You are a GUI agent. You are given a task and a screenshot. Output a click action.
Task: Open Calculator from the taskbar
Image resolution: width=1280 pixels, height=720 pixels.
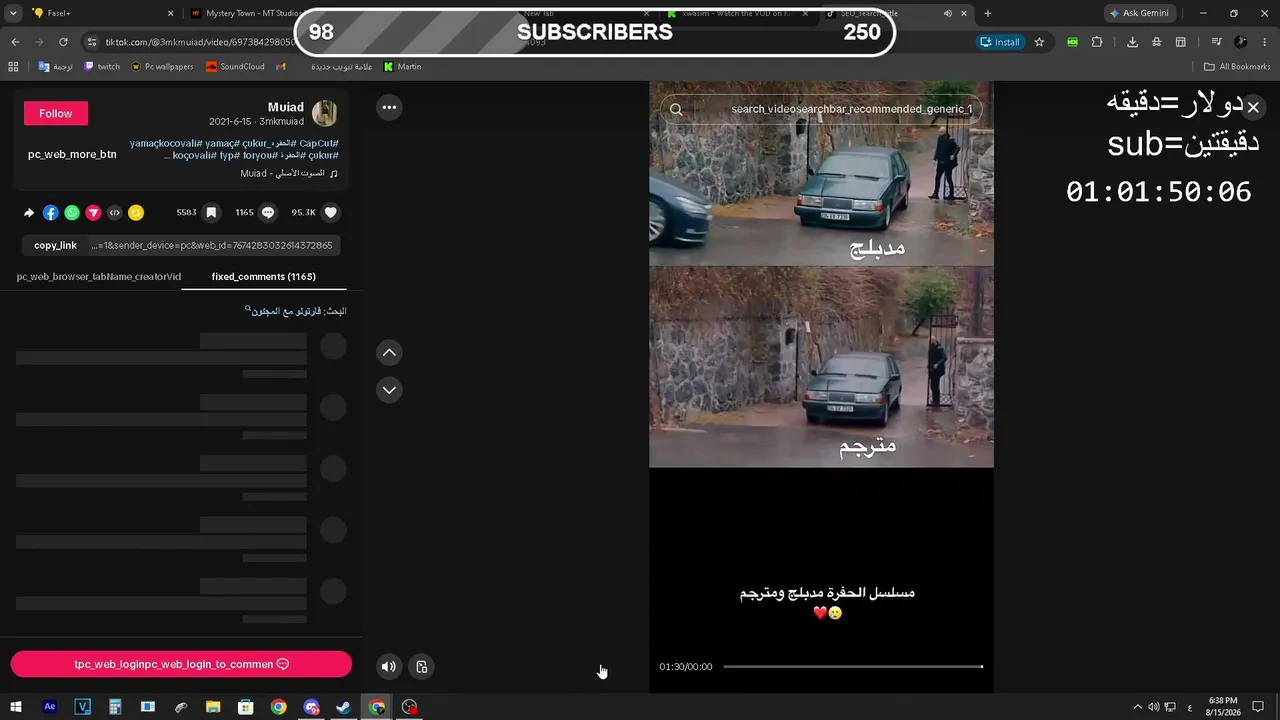coord(115,707)
